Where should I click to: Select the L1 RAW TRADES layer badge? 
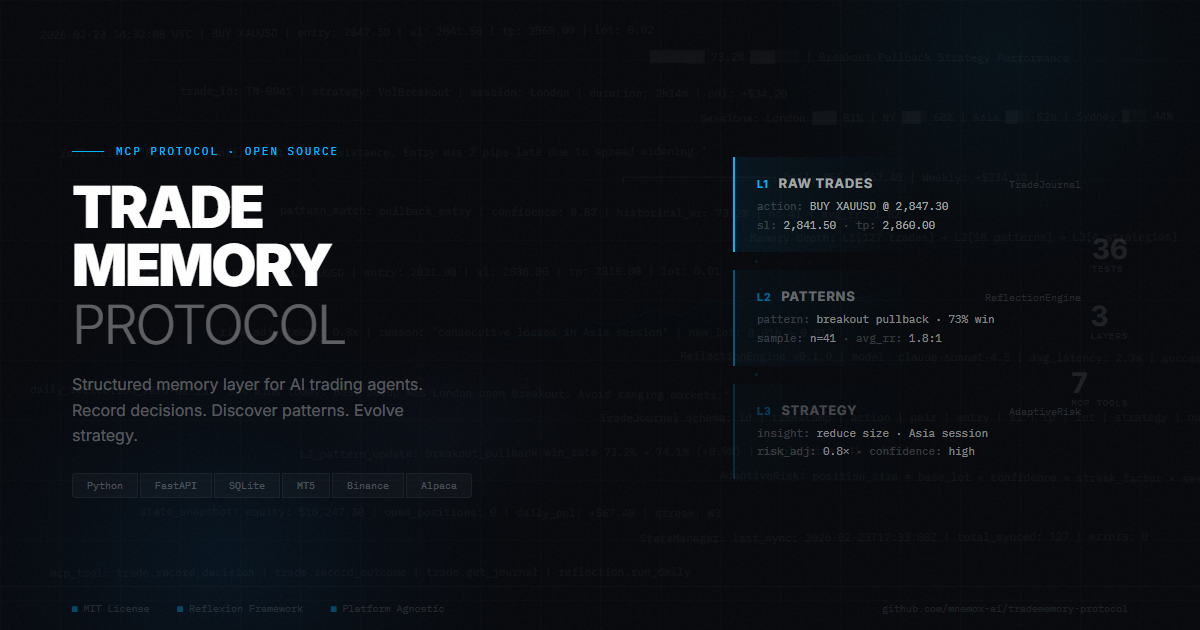coord(763,184)
